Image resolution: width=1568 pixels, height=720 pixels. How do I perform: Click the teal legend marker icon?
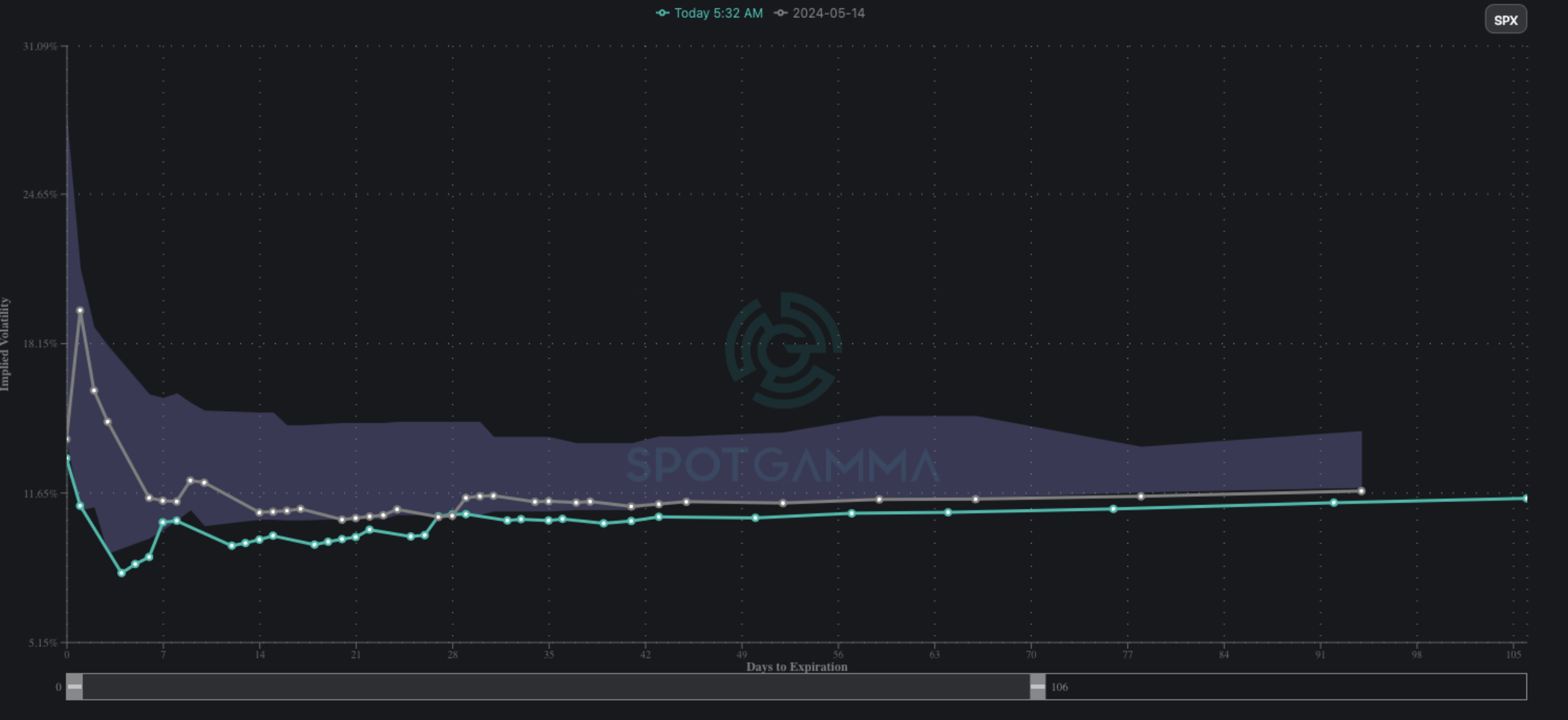point(662,13)
